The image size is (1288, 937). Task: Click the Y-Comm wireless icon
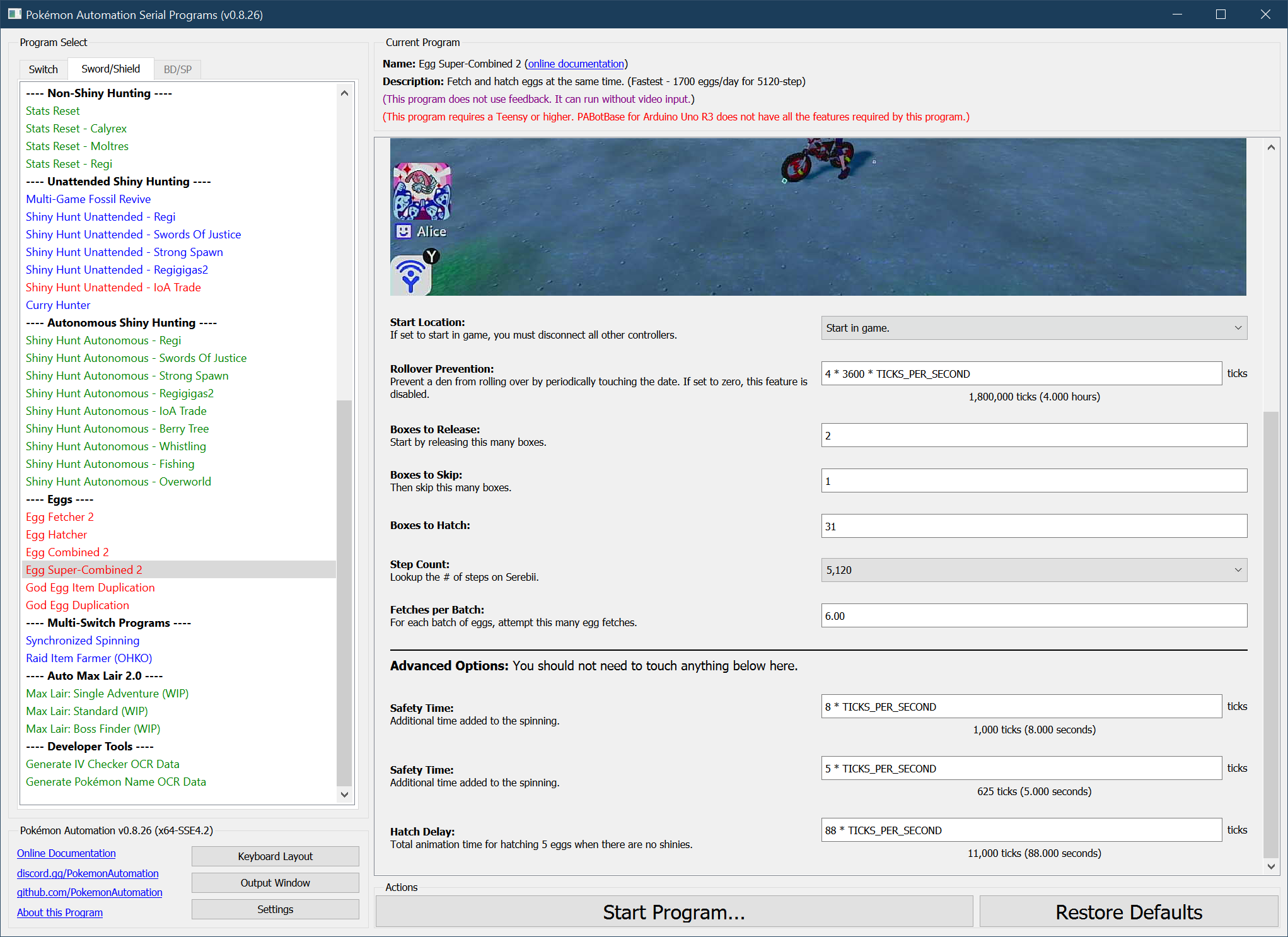pyautogui.click(x=411, y=276)
